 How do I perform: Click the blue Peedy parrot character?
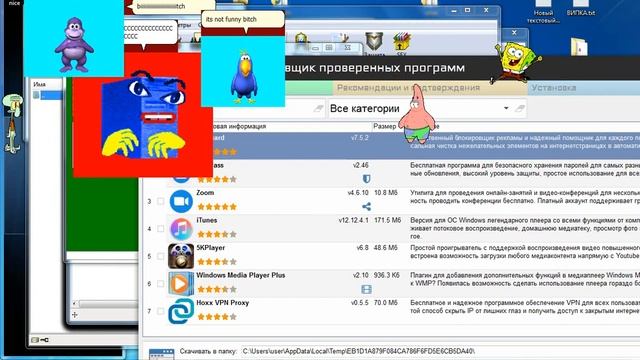(243, 77)
